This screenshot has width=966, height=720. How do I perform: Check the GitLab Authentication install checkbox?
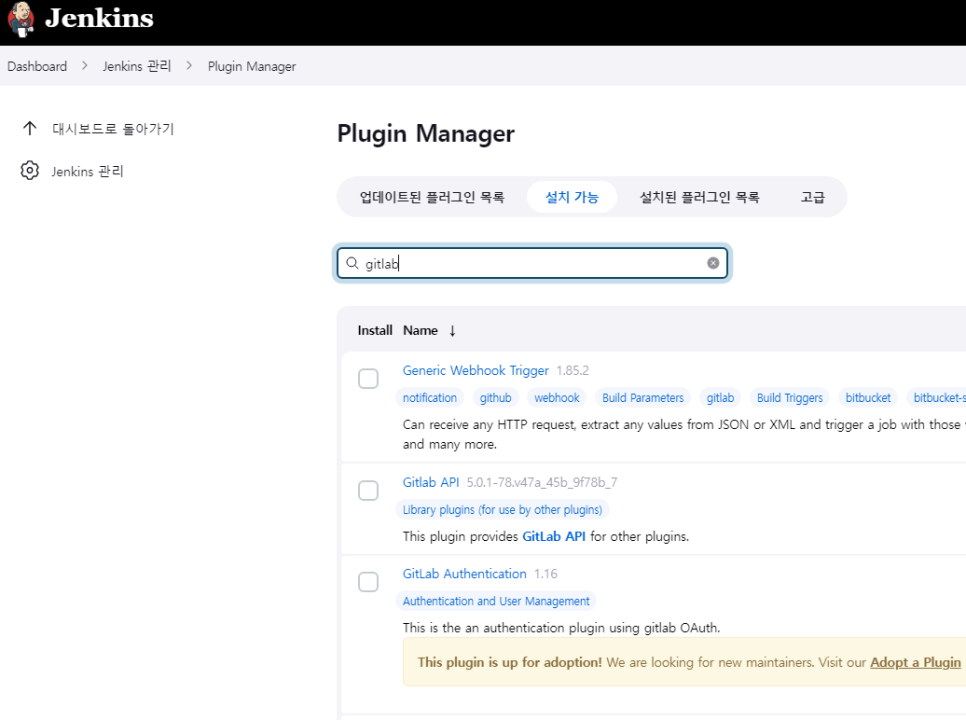[368, 581]
